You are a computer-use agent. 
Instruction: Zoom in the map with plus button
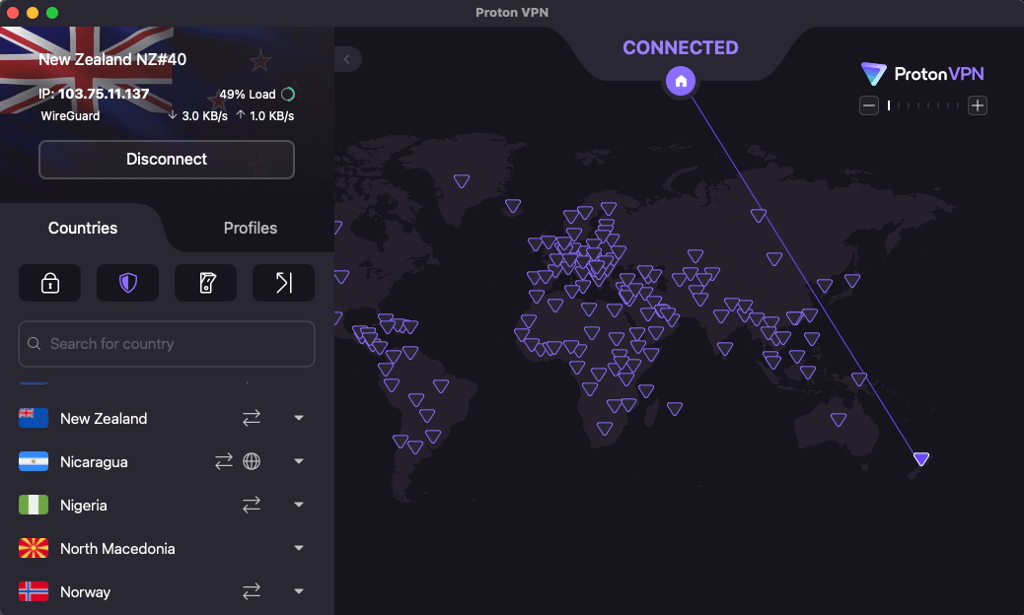pyautogui.click(x=977, y=105)
